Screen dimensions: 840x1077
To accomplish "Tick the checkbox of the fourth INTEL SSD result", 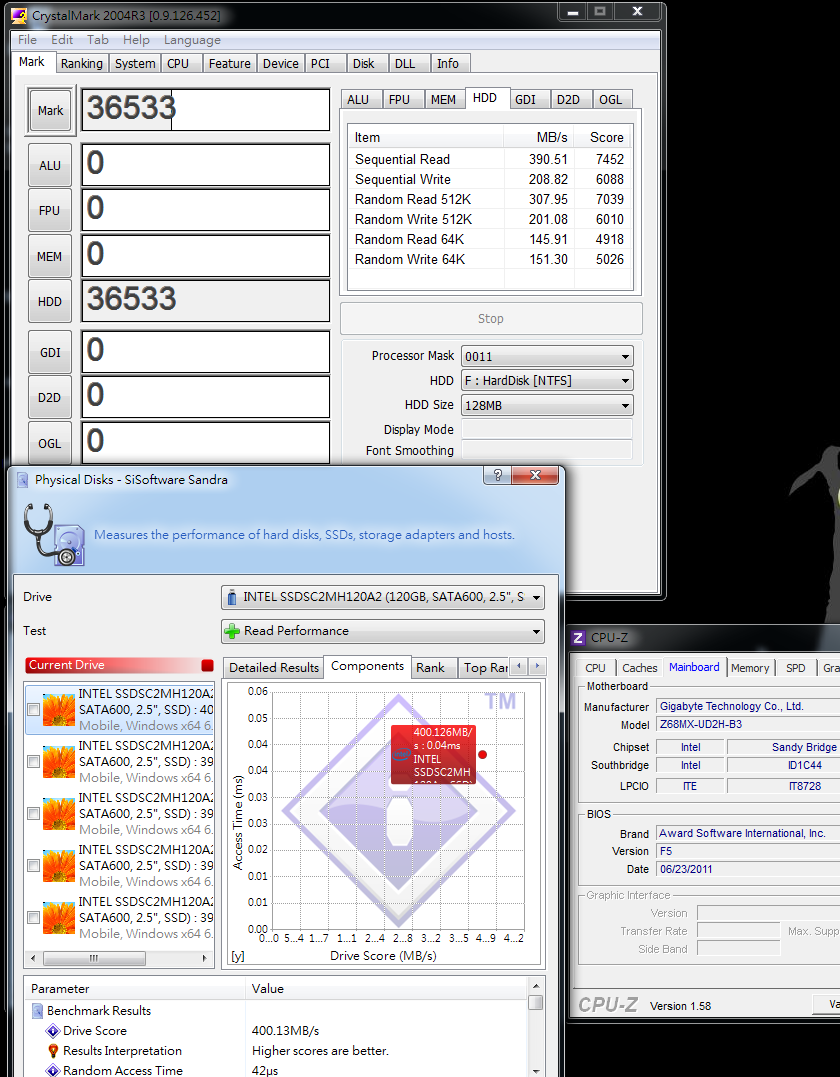I will (33, 865).
